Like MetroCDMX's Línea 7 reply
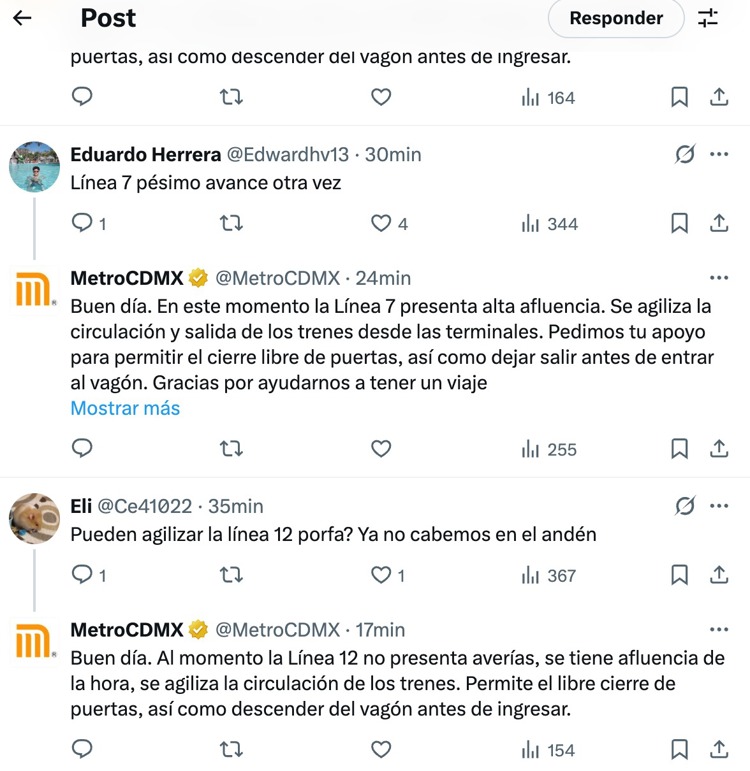Screen dimensions: 750x771 pyautogui.click(x=381, y=449)
